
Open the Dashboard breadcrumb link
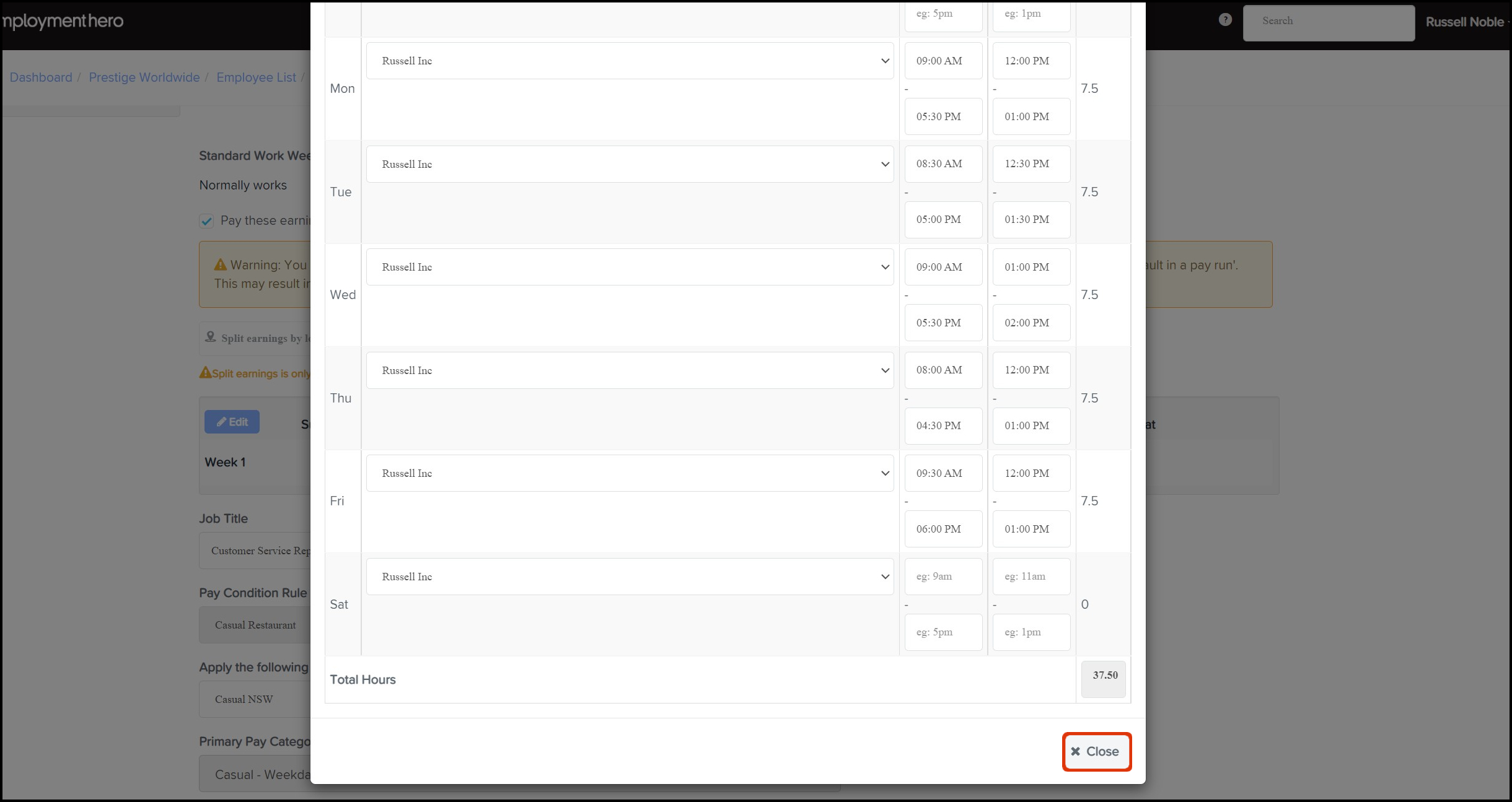click(41, 77)
